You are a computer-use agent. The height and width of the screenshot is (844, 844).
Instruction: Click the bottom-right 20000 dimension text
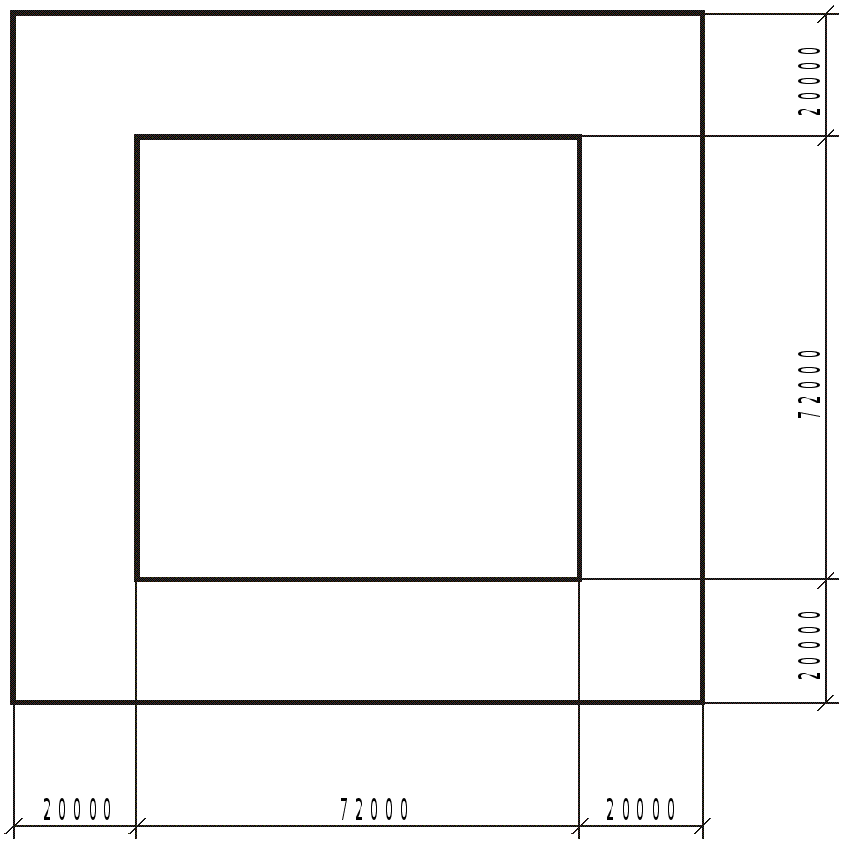pyautogui.click(x=641, y=809)
